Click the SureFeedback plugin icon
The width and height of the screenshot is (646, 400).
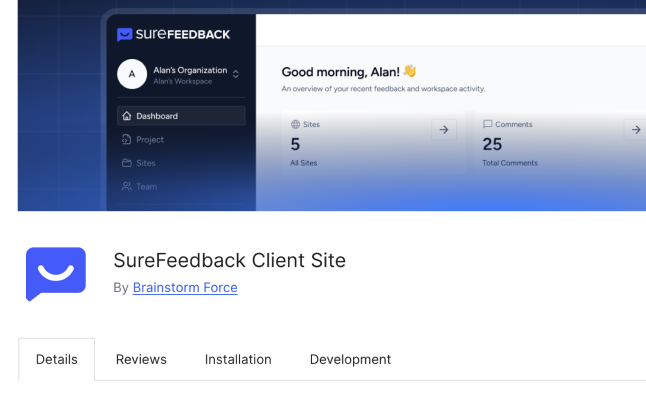(x=56, y=274)
